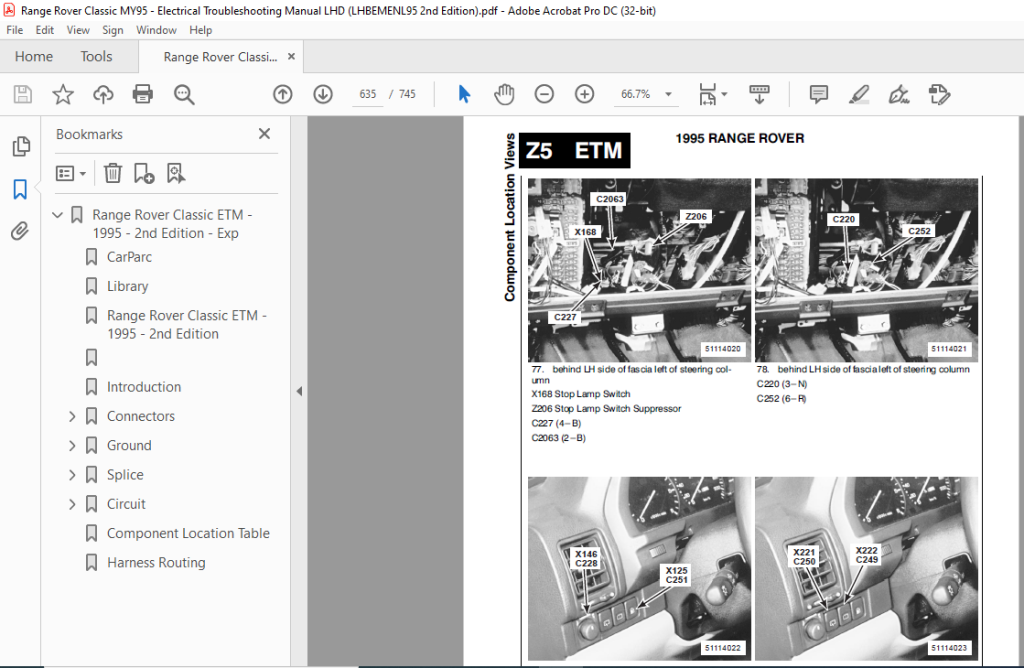Click the zoom percentage field 66.7%

point(635,94)
